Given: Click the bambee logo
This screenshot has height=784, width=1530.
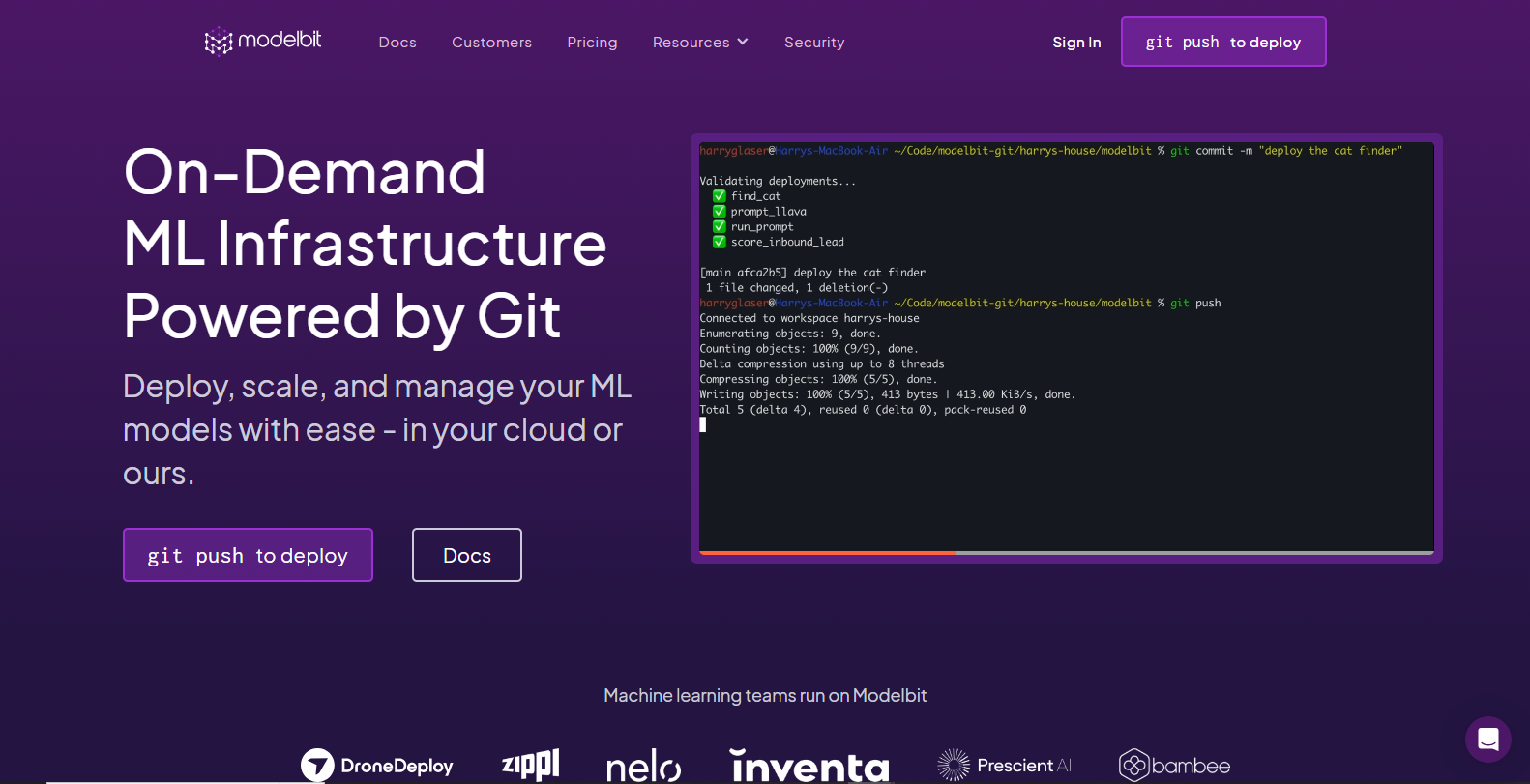Looking at the screenshot, I should [1175, 766].
